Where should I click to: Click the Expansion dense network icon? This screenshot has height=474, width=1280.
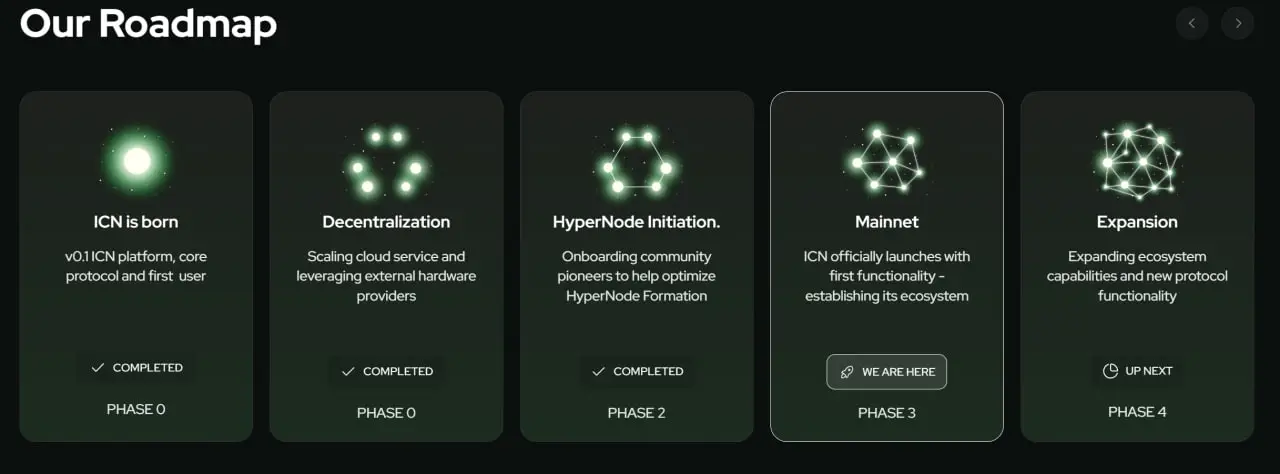point(1137,160)
